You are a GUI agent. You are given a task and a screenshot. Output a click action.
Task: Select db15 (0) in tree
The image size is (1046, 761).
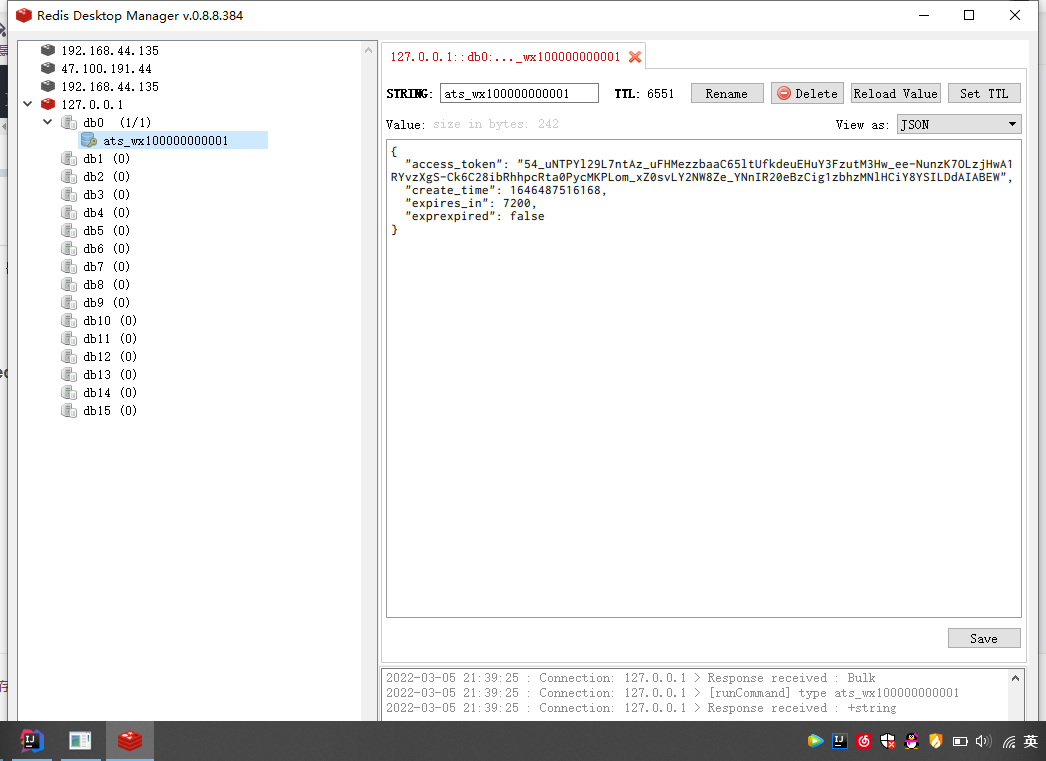(x=110, y=410)
